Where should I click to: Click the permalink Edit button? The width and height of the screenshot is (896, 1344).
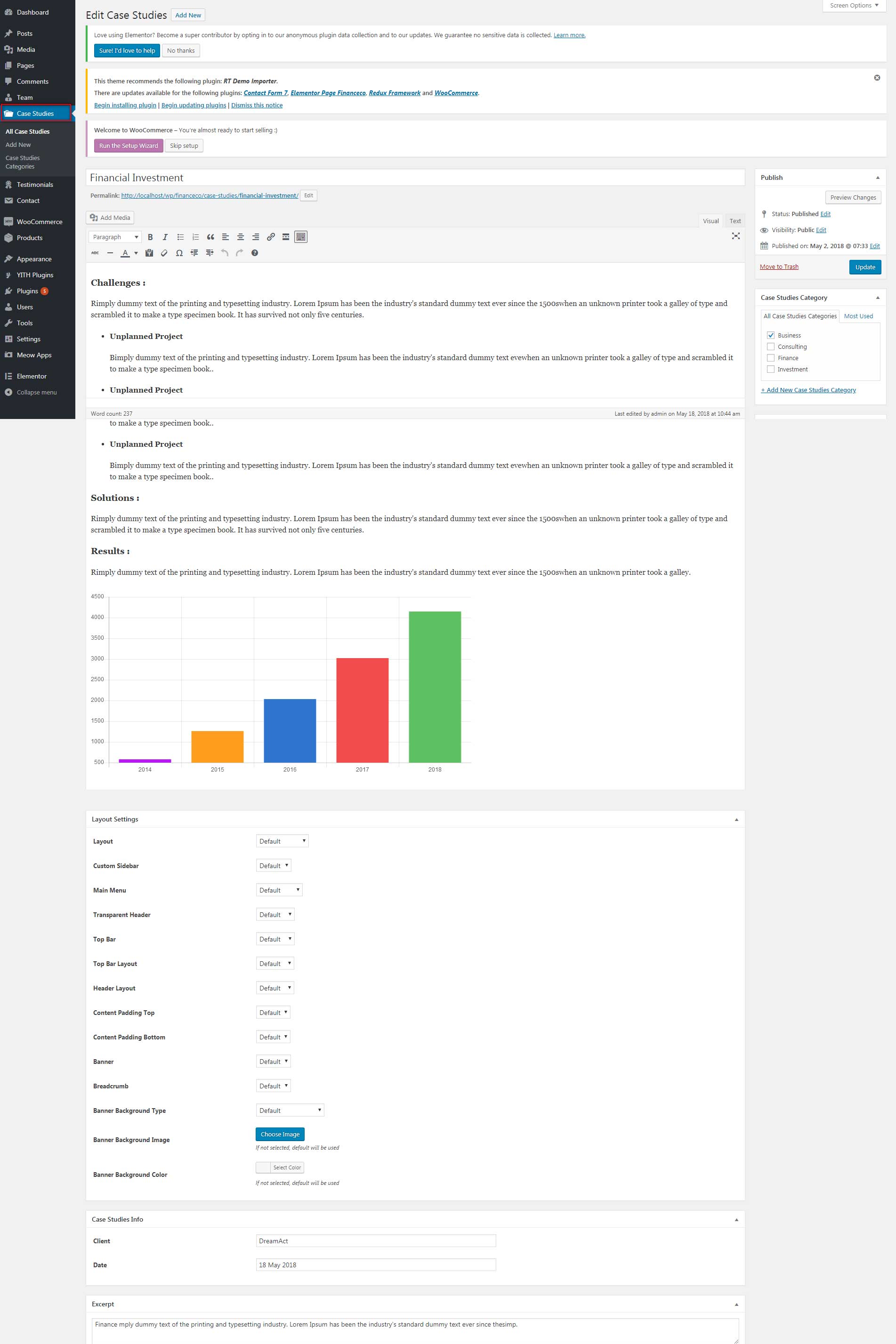[x=308, y=195]
